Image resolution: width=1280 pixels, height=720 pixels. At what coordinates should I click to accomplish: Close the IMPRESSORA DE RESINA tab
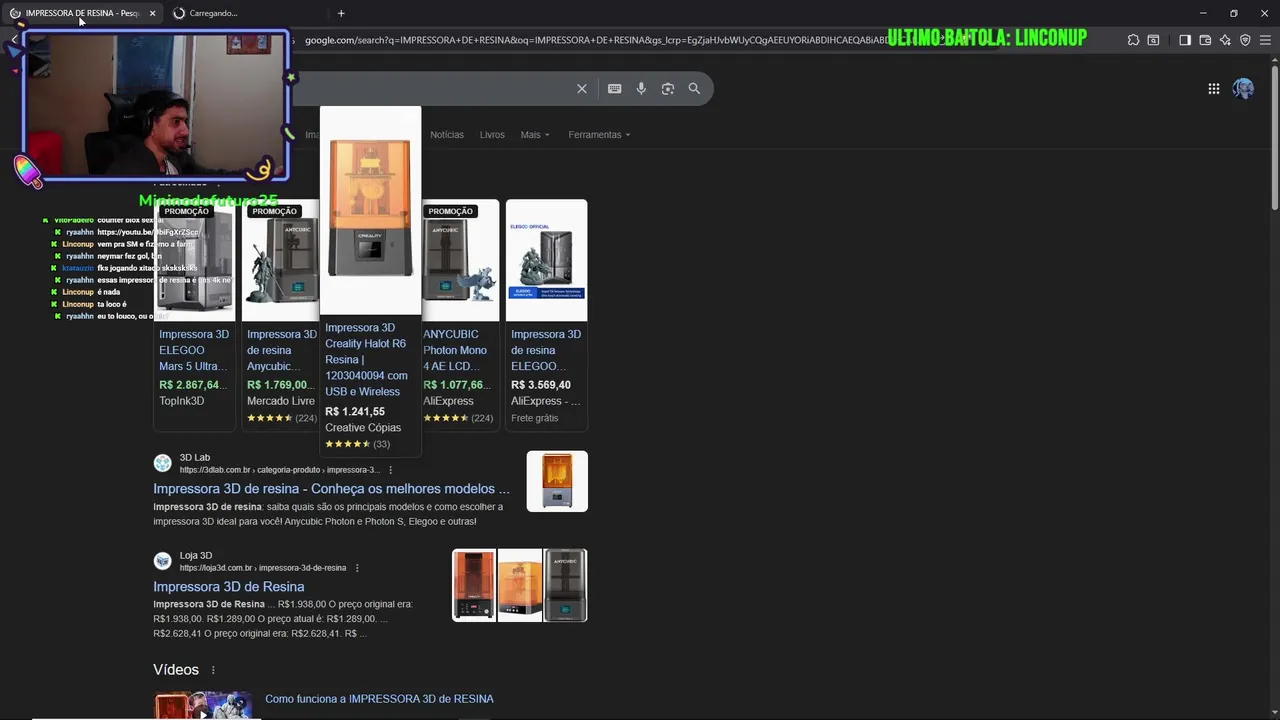tap(152, 13)
